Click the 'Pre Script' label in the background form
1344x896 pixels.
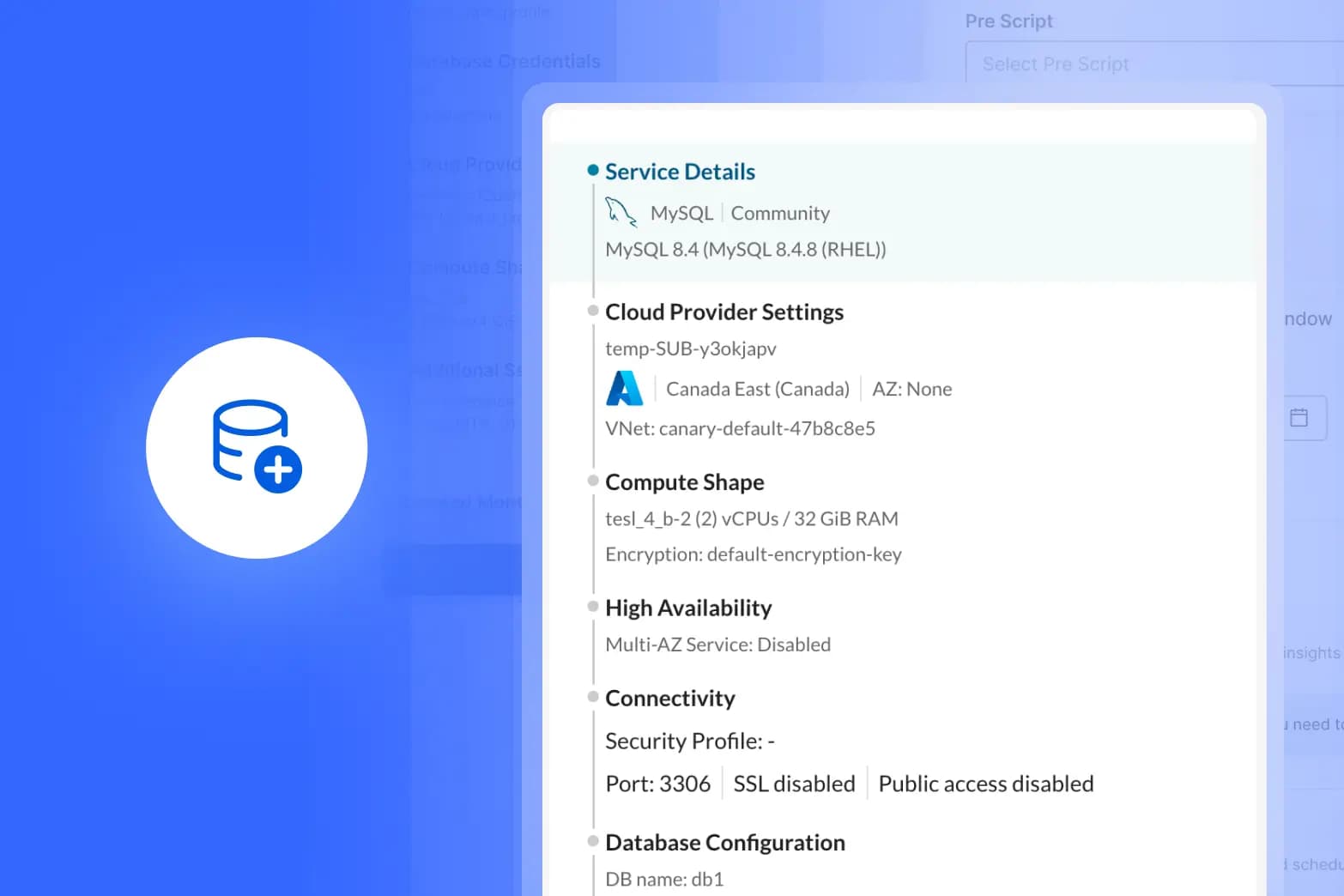[x=1009, y=21]
